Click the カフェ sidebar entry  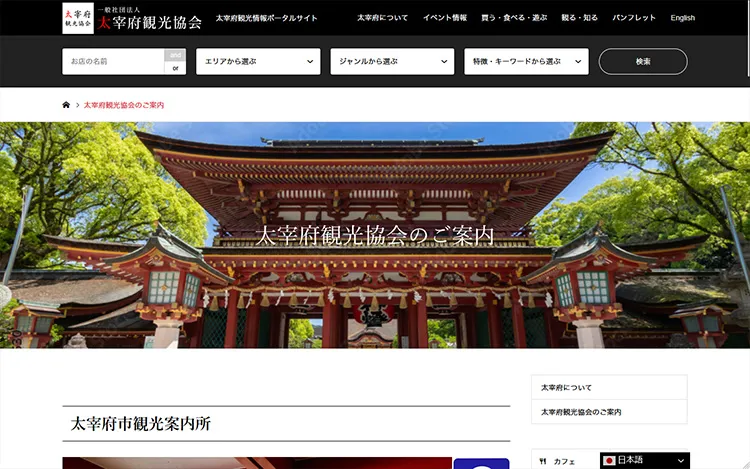coord(565,461)
